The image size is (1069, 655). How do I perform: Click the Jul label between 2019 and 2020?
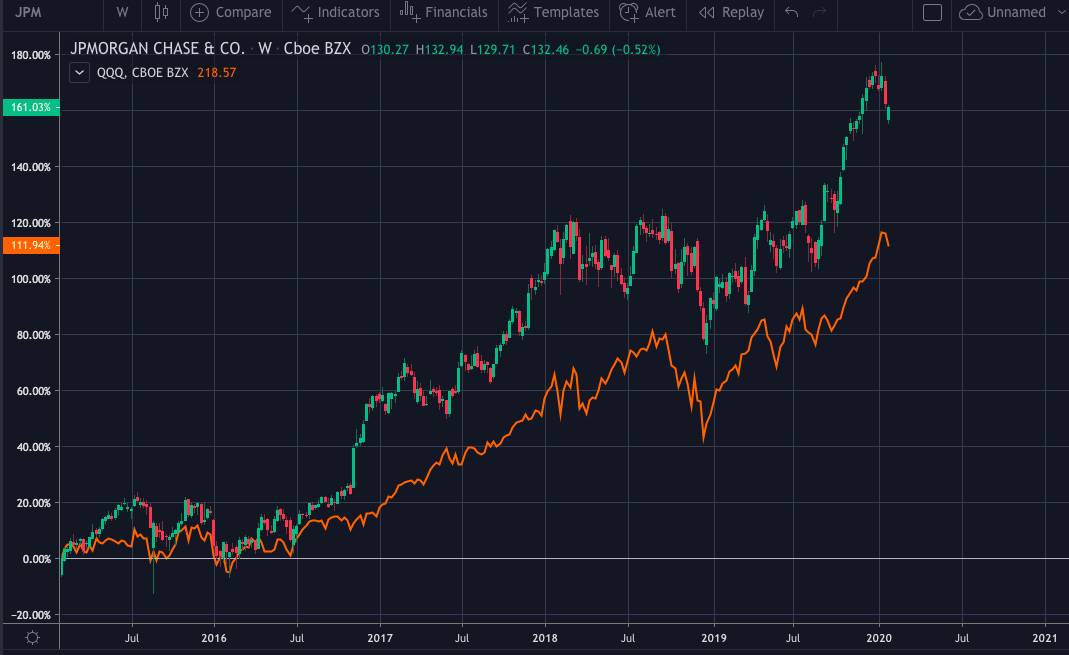click(x=793, y=638)
